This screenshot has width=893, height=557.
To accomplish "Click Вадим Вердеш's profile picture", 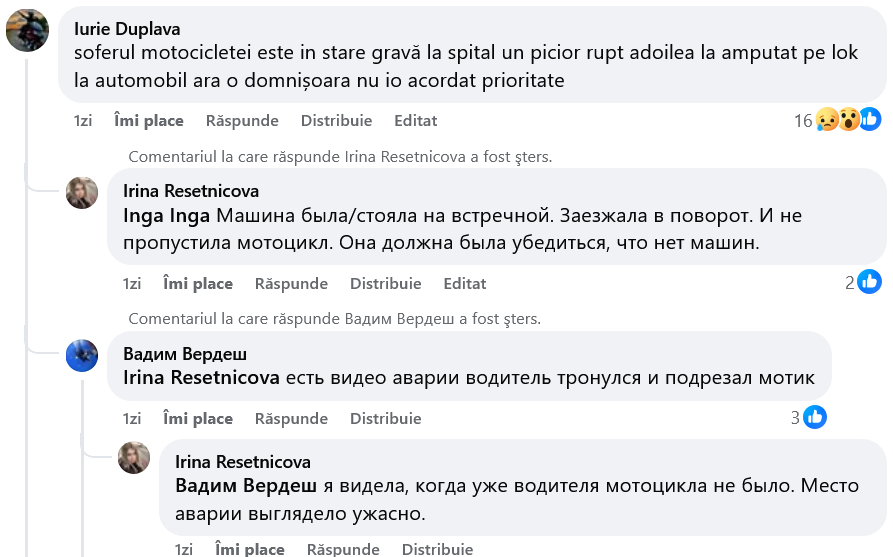I will point(82,356).
